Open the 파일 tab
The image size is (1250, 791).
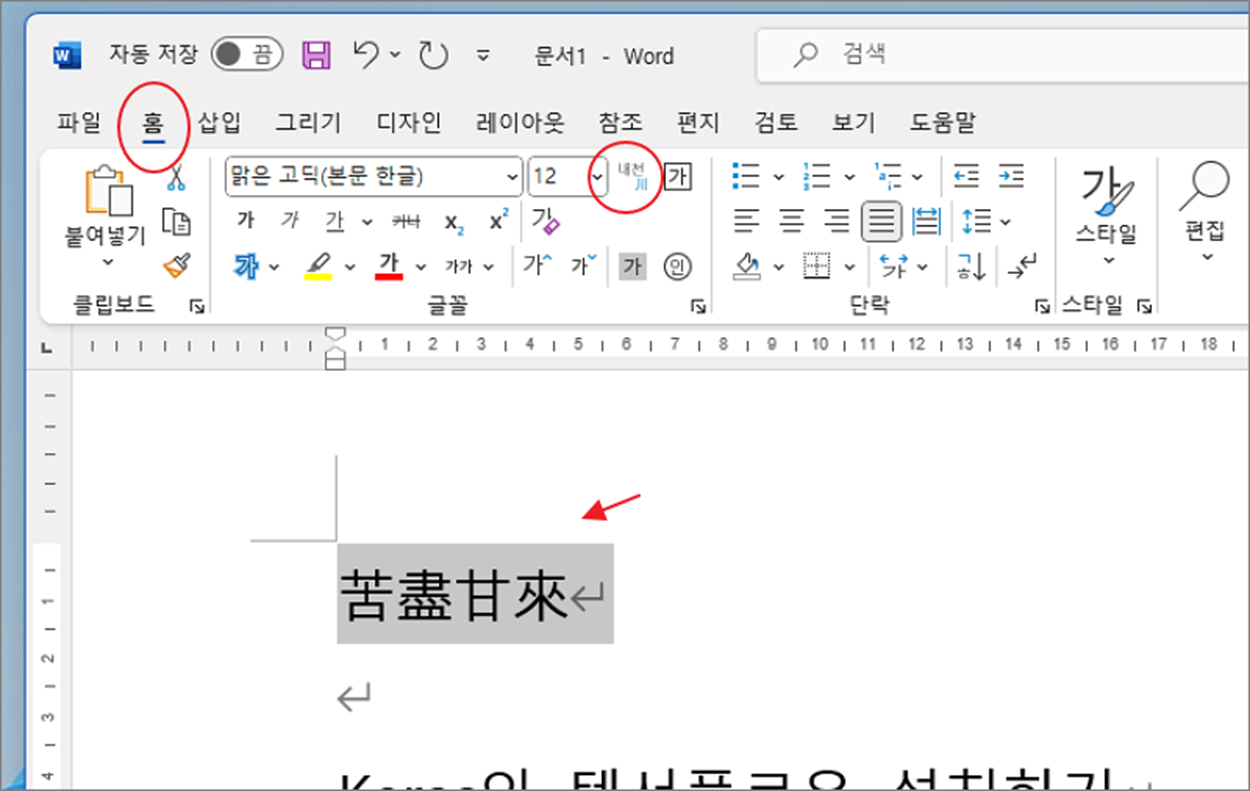(79, 123)
